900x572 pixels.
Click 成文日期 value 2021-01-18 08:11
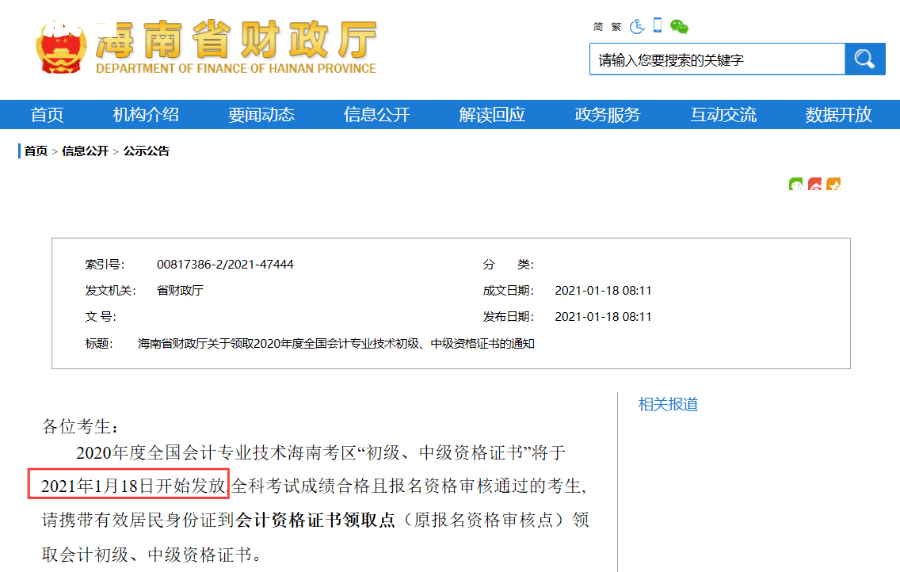pyautogui.click(x=603, y=291)
